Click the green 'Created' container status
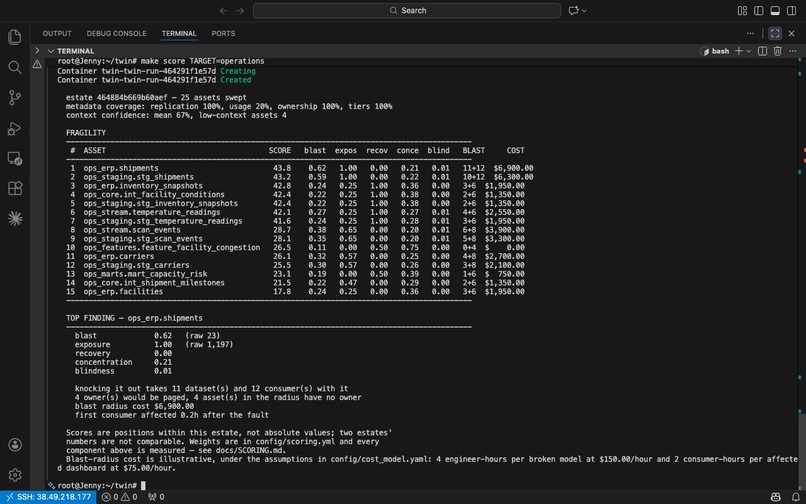Screen dimensions: 806x504 pos(235,80)
